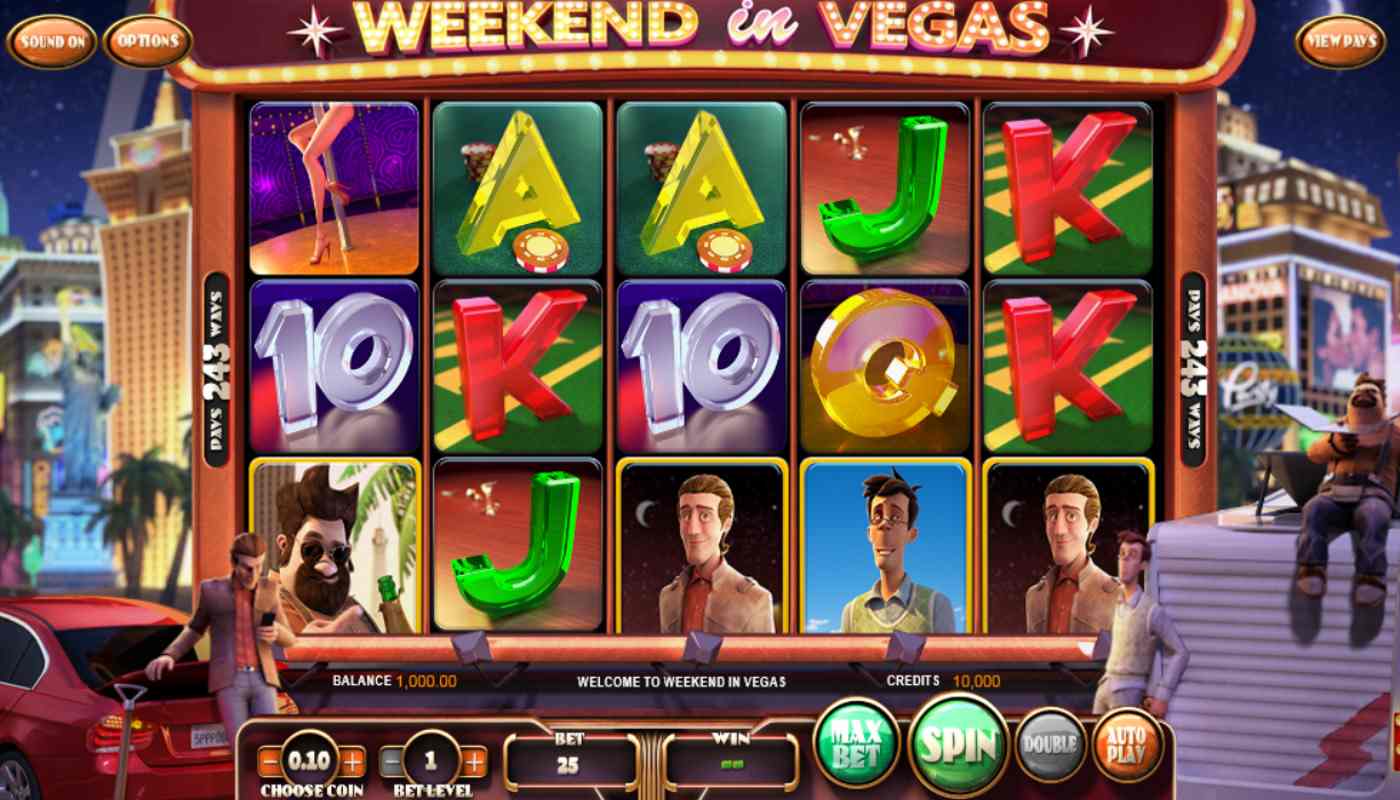
Task: Click the grey DOUBLE button
Action: 1049,744
